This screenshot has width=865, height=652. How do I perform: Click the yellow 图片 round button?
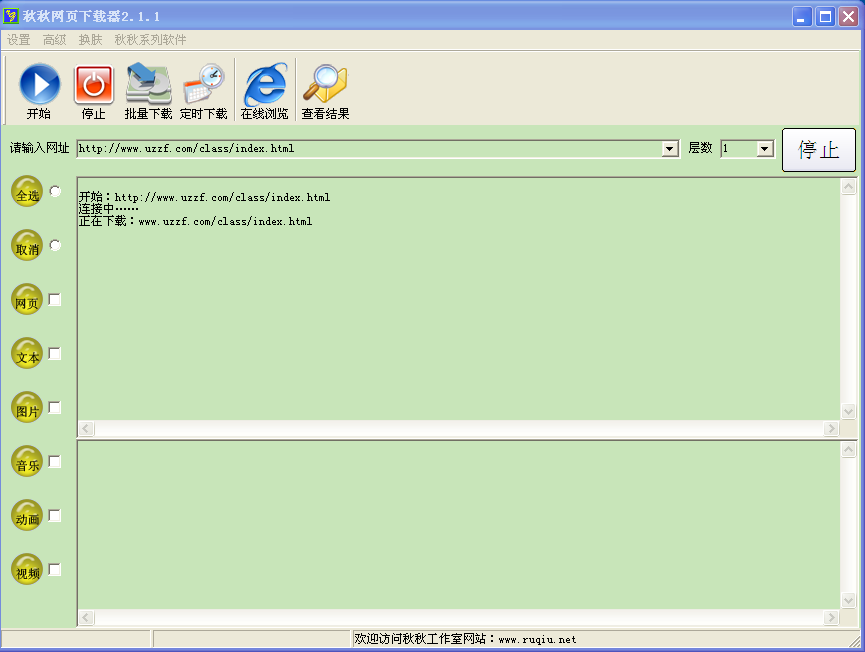click(x=27, y=408)
